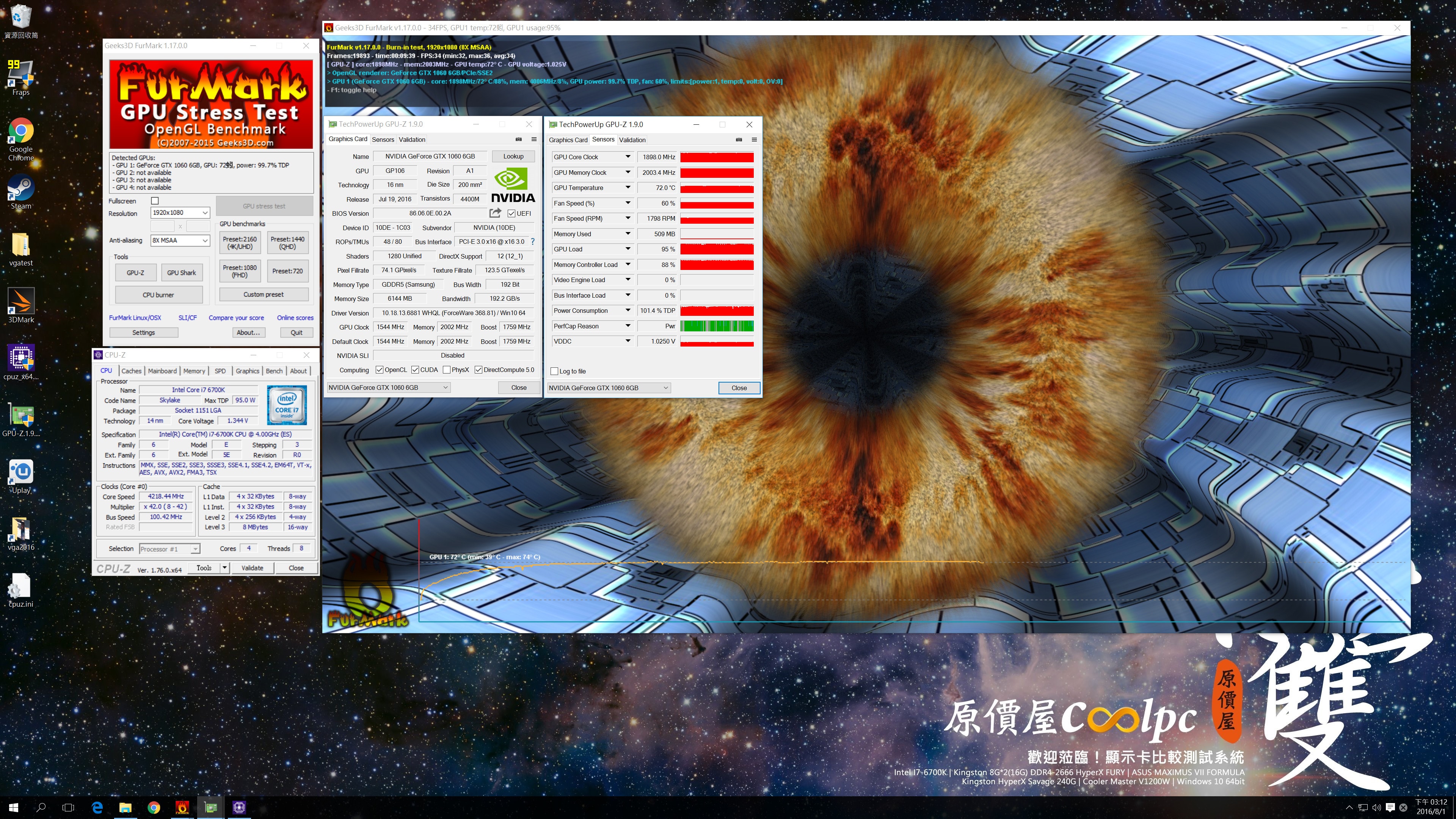Expand the PerfCap Reason sensor dropdown
The image size is (1456, 819).
coord(628,326)
